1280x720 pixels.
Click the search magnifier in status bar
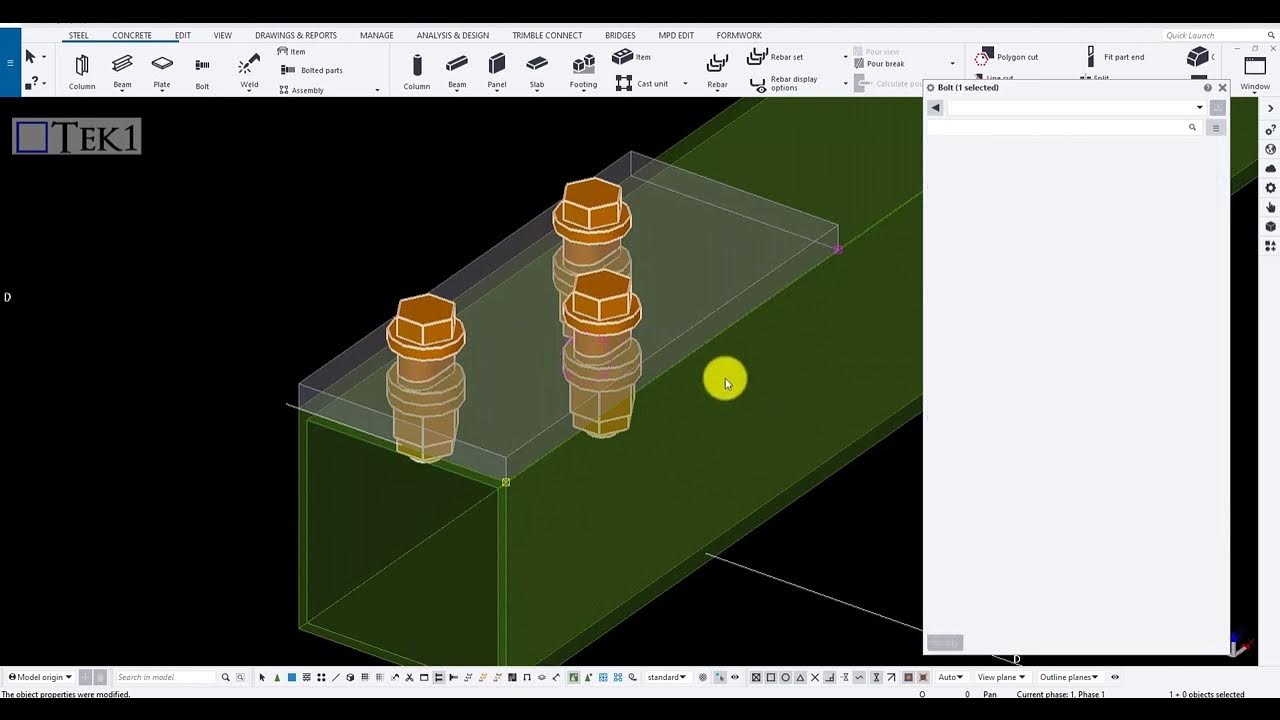(x=225, y=677)
